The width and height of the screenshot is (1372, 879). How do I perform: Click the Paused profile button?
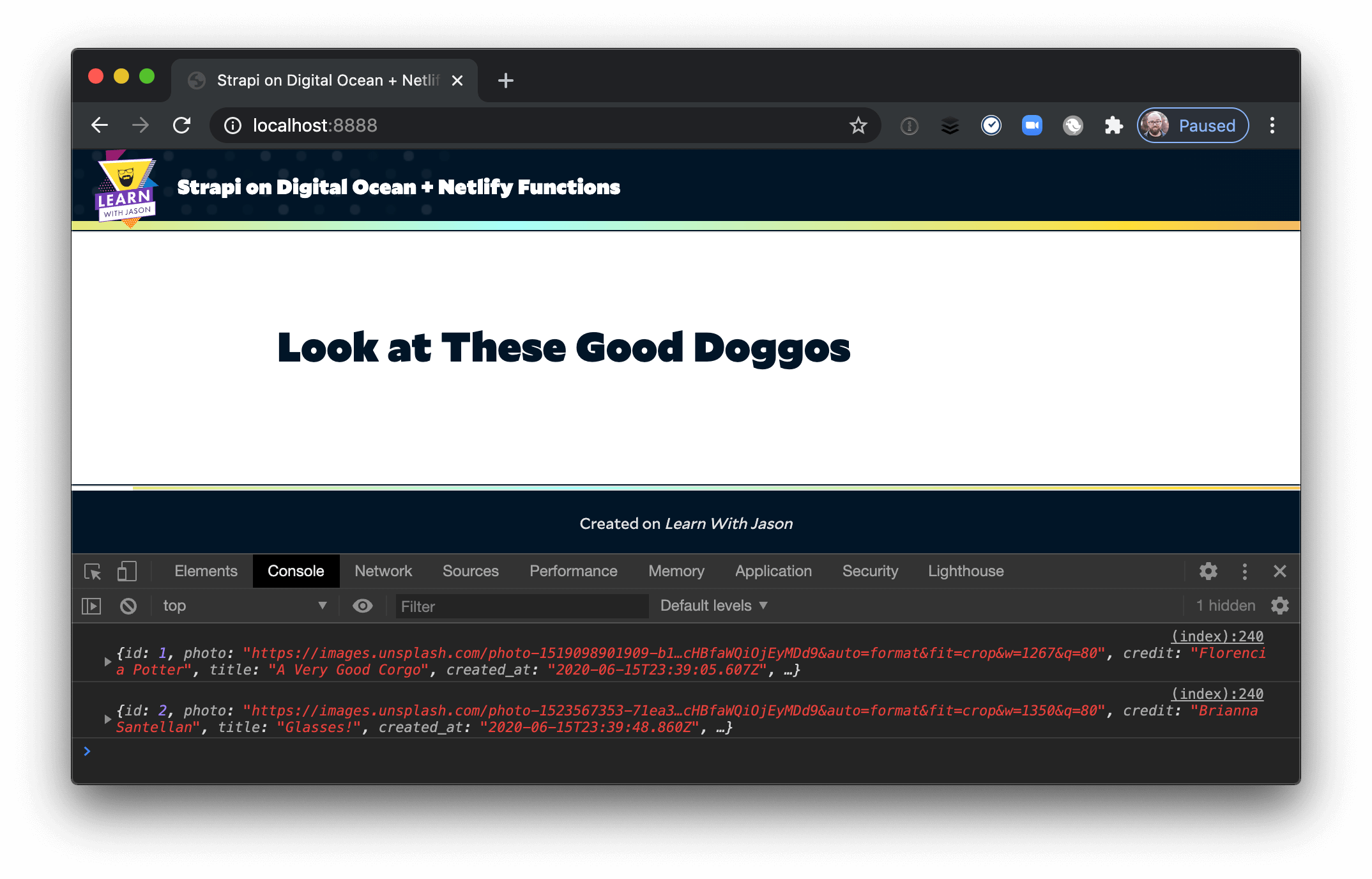tap(1192, 125)
